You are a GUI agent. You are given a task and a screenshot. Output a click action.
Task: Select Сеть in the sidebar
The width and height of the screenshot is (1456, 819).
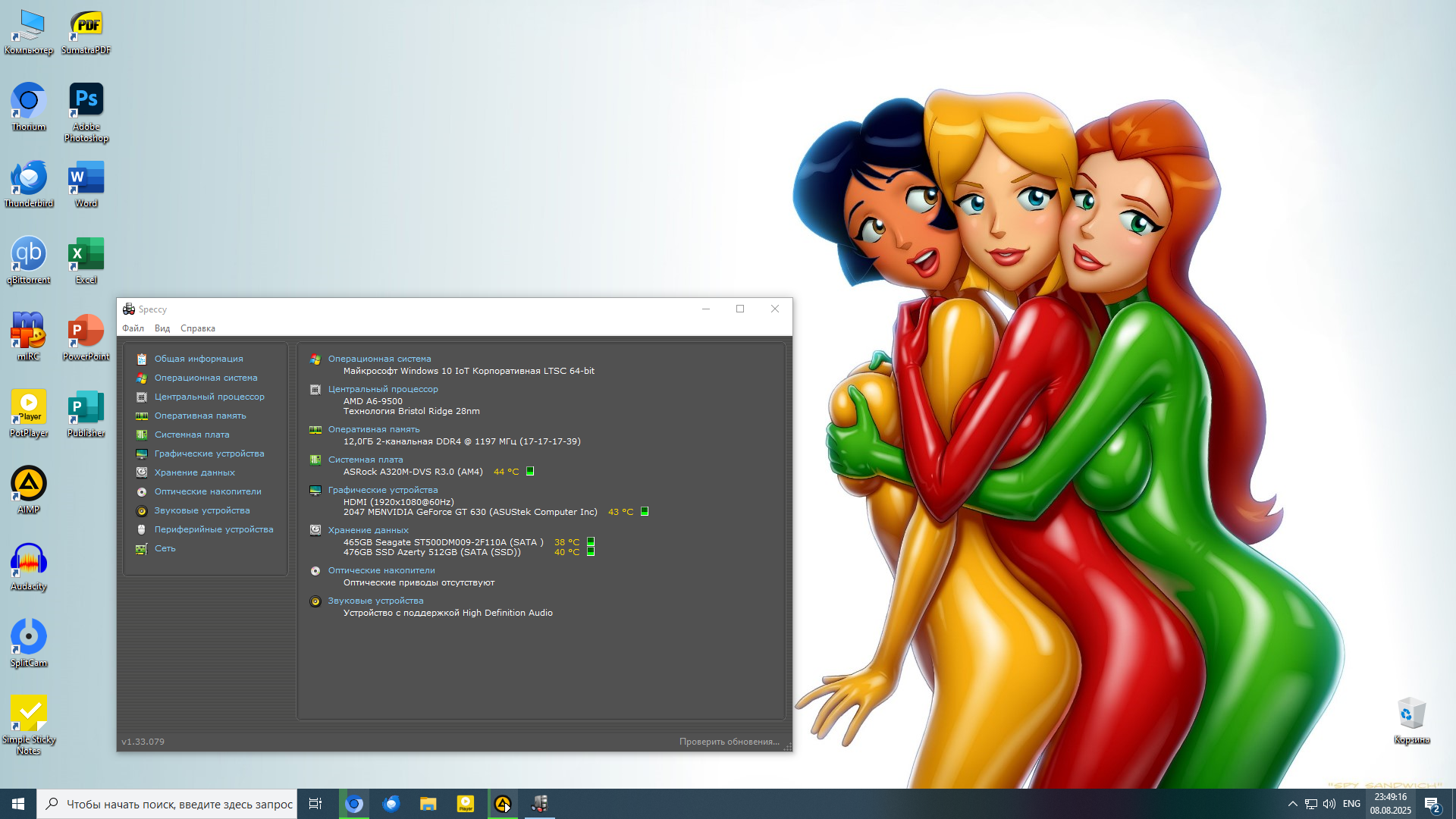pyautogui.click(x=165, y=548)
